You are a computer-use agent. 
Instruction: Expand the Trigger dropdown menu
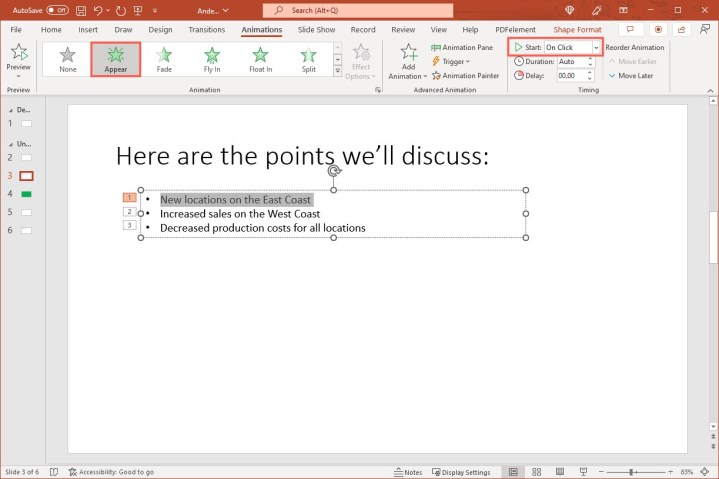(454, 61)
